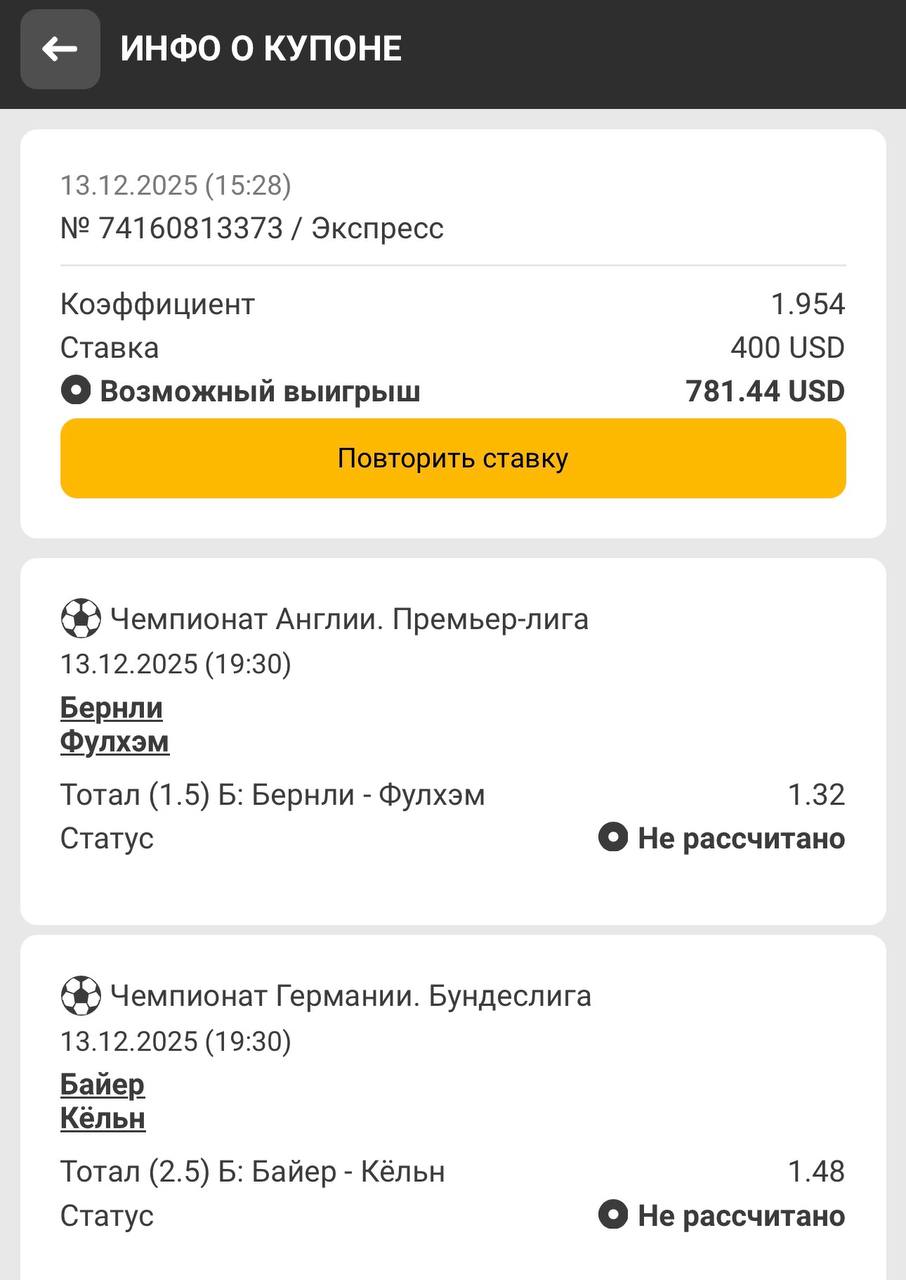Click the Чемпионат Германии. Бундеслига label
Viewport: 906px width, 1280px height.
[350, 997]
